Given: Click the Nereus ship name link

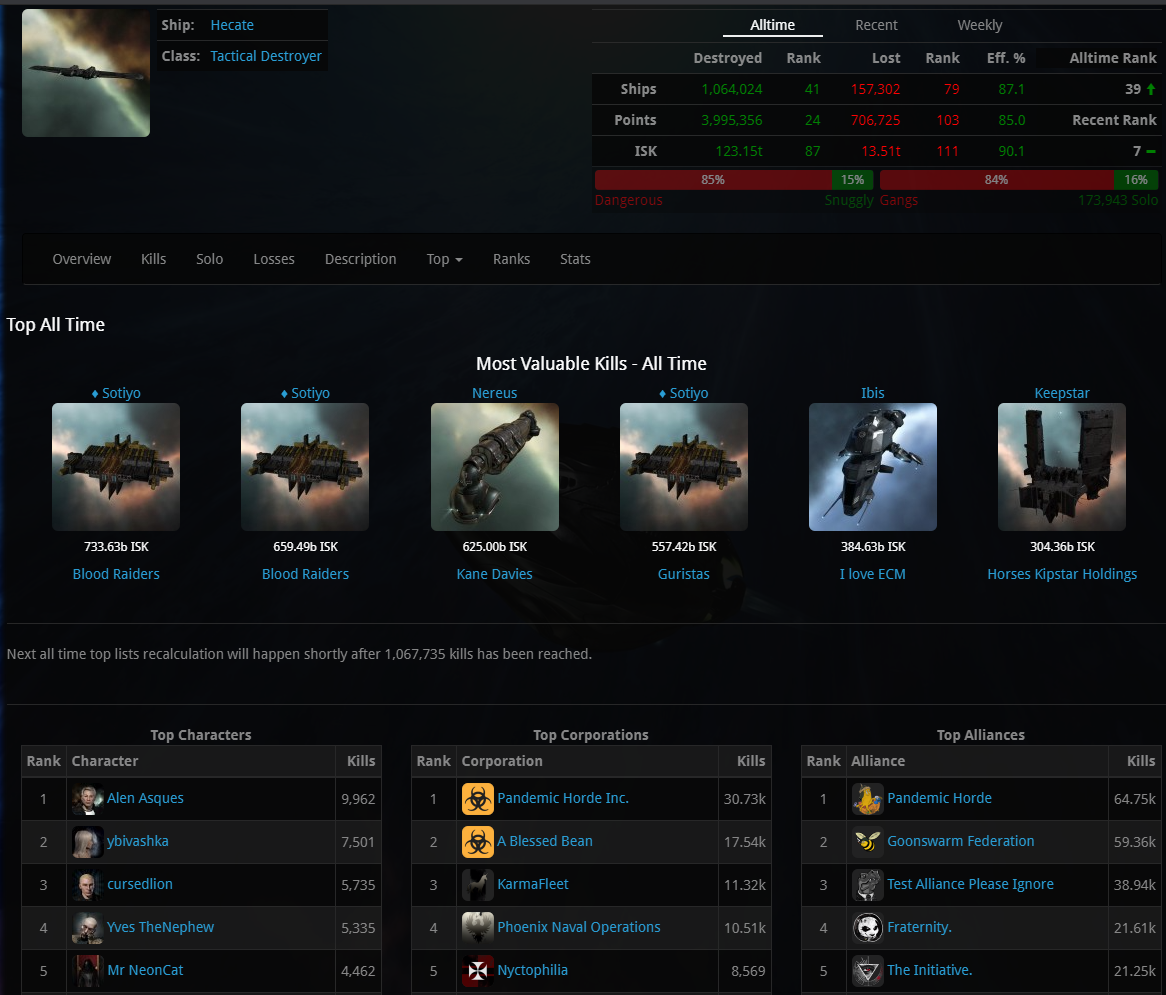Looking at the screenshot, I should click(x=495, y=393).
